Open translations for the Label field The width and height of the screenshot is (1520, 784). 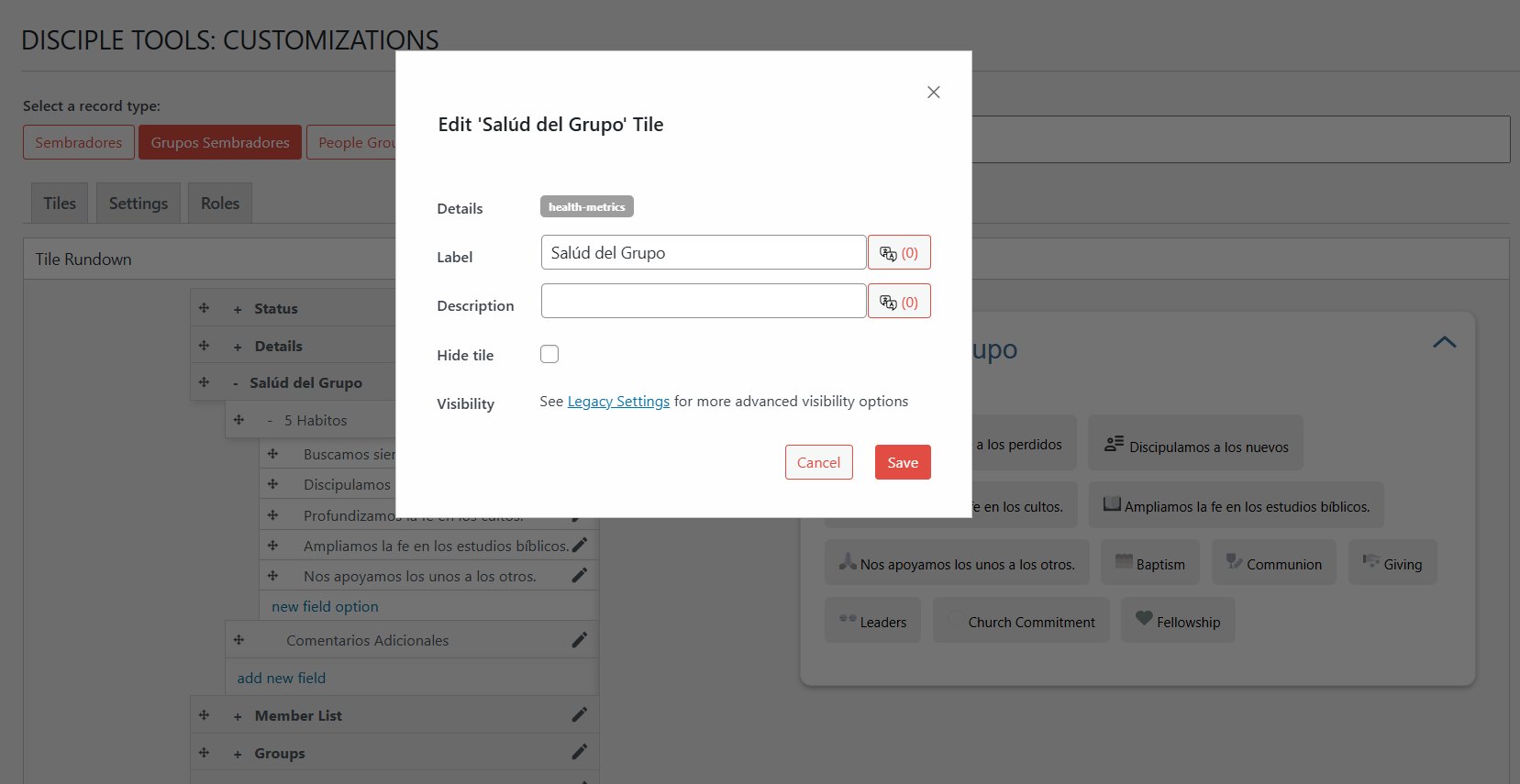coord(899,253)
